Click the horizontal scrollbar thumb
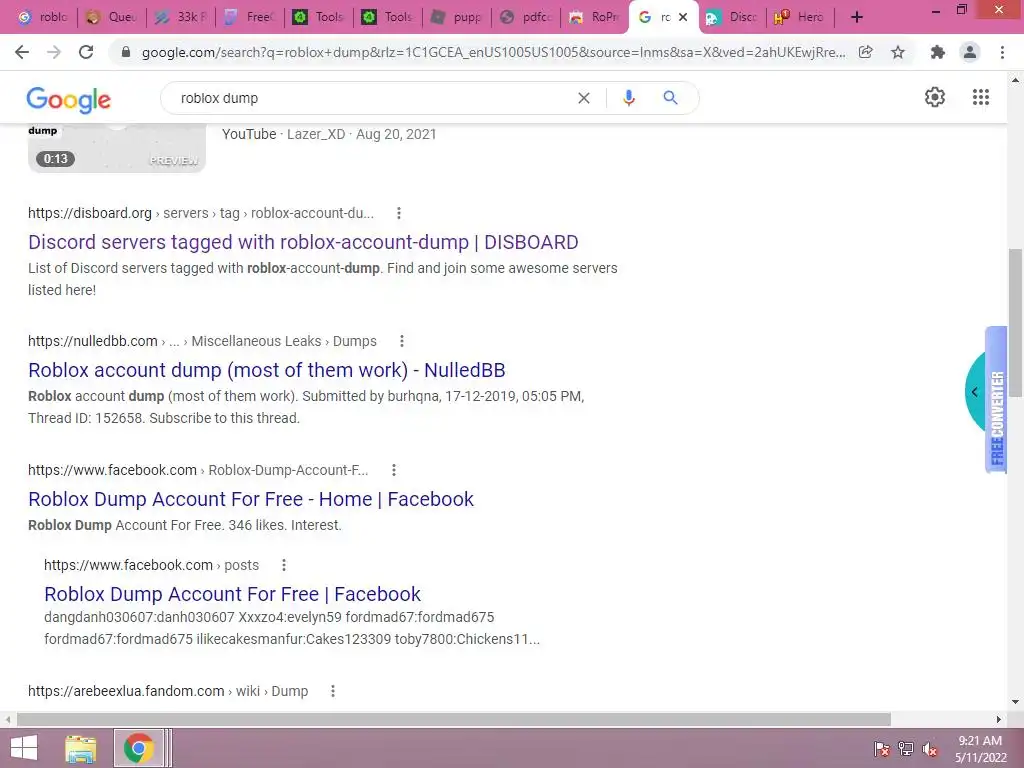Image resolution: width=1024 pixels, height=768 pixels. pyautogui.click(x=454, y=719)
